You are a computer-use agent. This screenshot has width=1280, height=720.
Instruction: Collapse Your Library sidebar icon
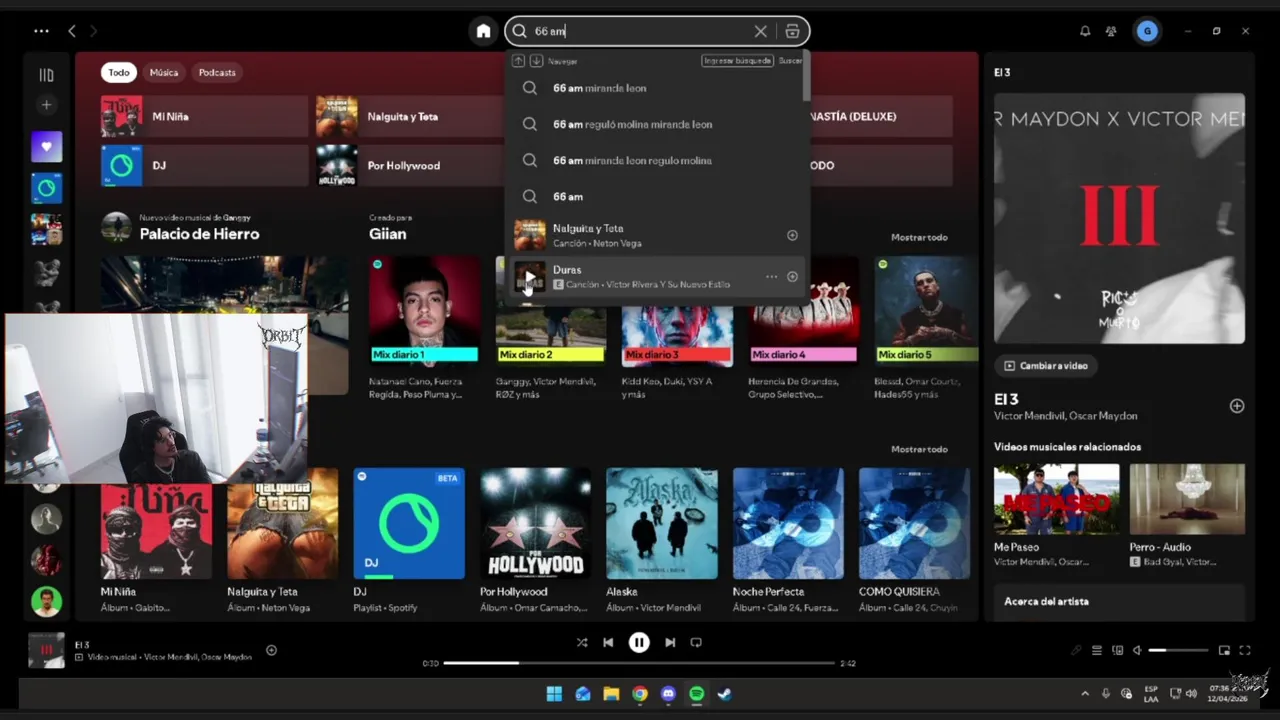(46, 75)
